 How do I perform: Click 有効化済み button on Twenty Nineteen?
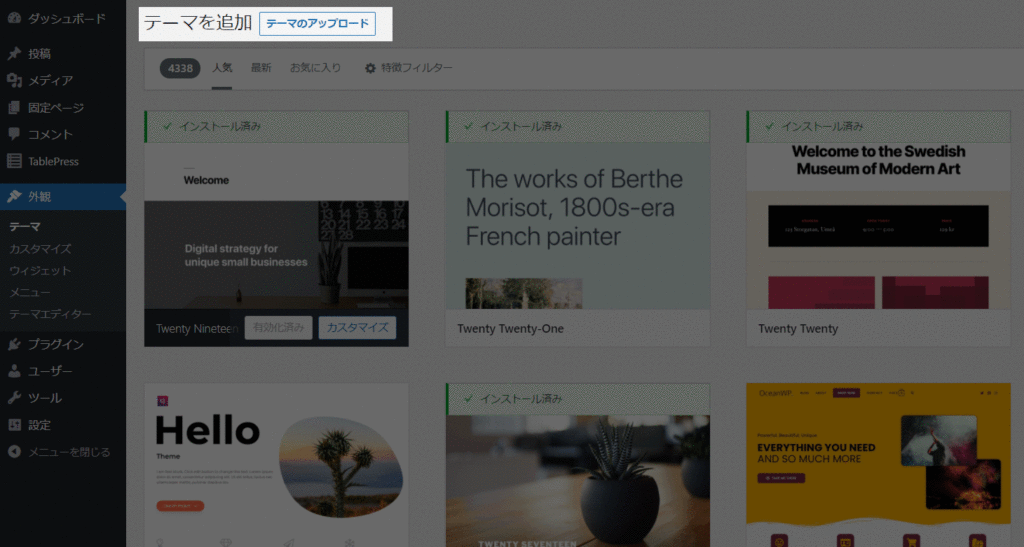click(x=278, y=328)
